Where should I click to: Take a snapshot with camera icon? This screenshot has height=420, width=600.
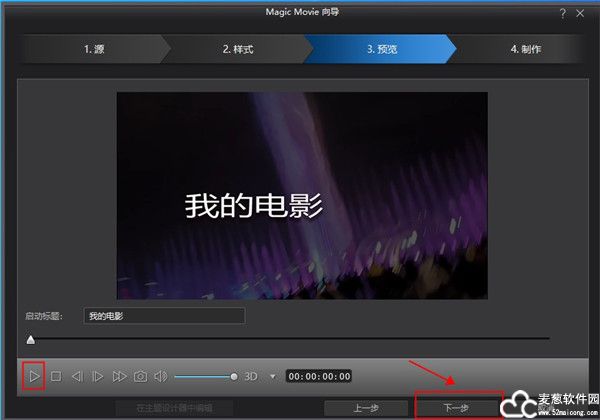141,376
